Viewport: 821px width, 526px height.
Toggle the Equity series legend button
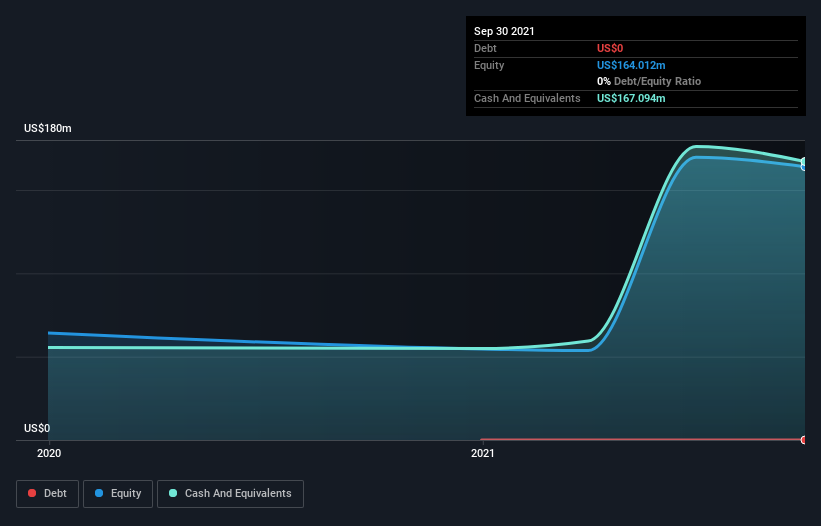(x=118, y=494)
